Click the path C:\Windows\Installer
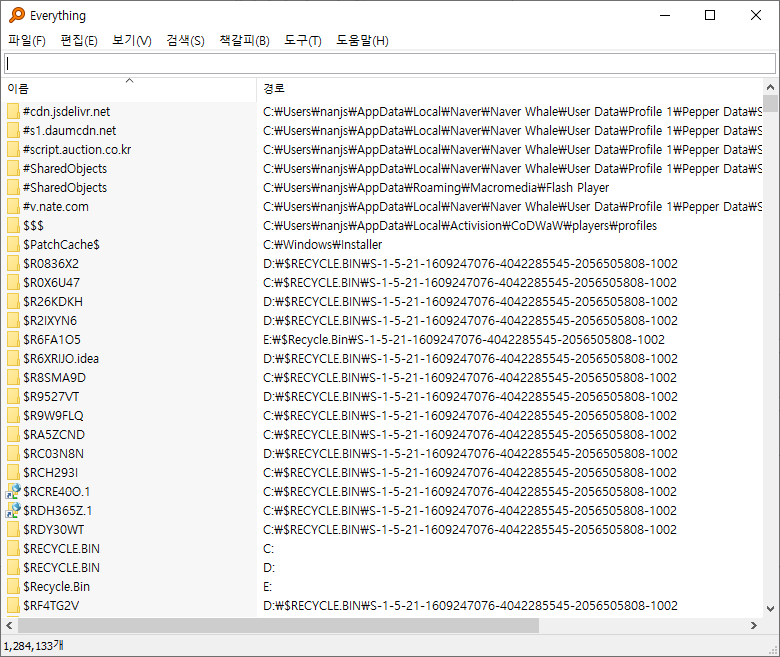 [x=322, y=244]
